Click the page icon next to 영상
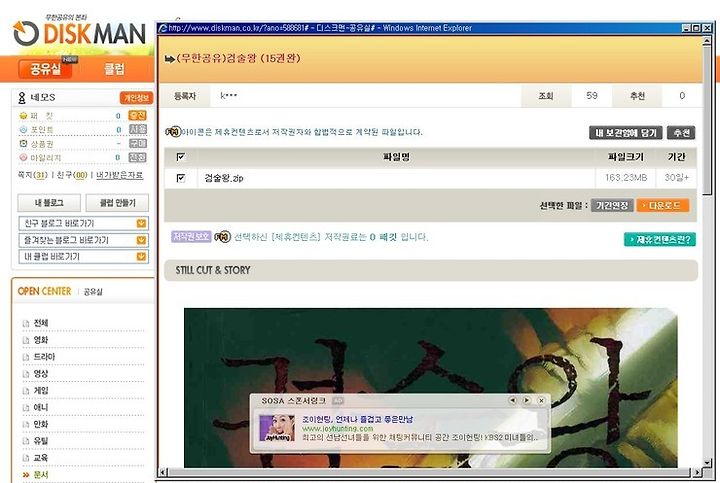 pos(26,374)
